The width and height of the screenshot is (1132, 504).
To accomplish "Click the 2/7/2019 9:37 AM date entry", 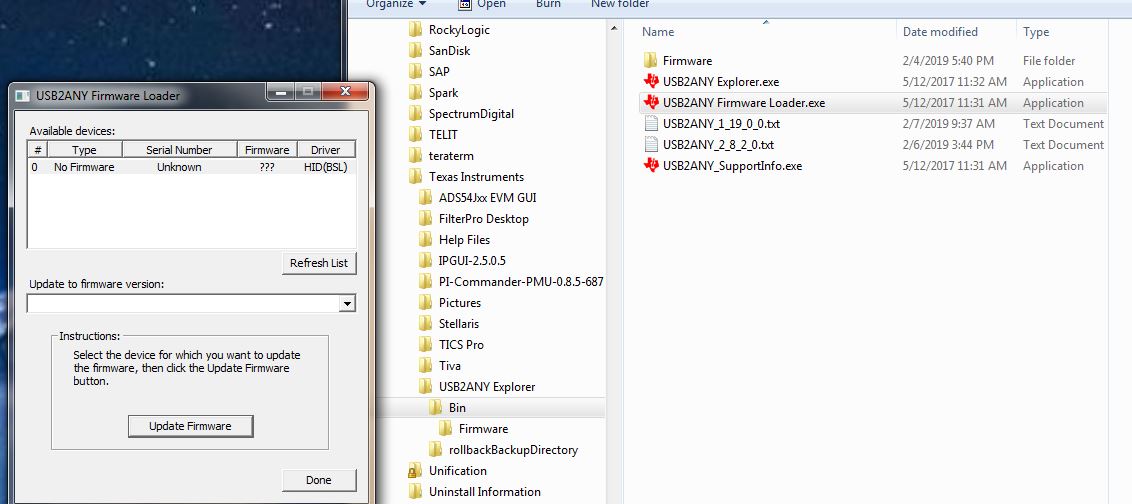I will 949,123.
